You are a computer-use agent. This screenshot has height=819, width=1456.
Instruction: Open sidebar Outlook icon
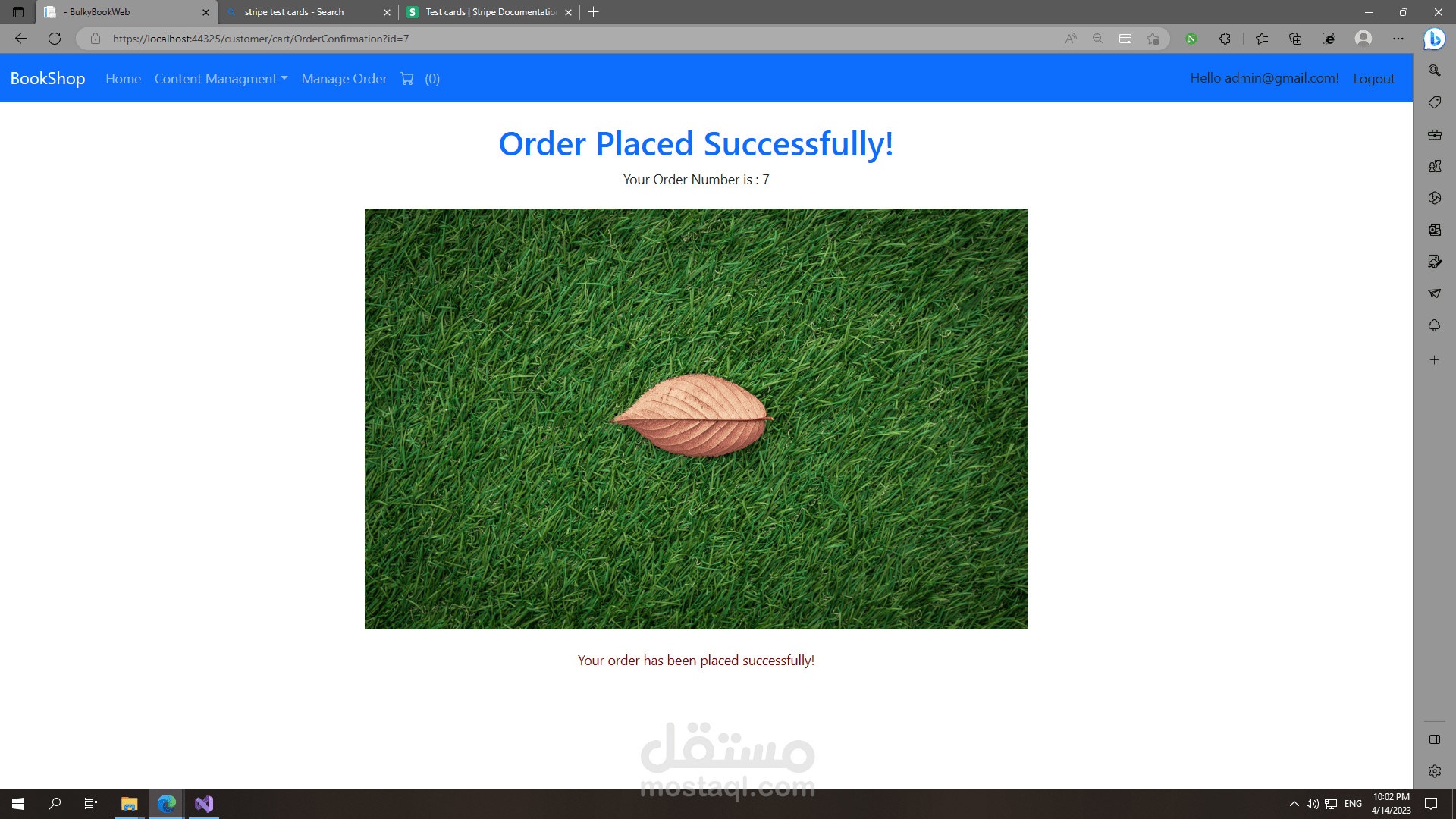coord(1434,230)
